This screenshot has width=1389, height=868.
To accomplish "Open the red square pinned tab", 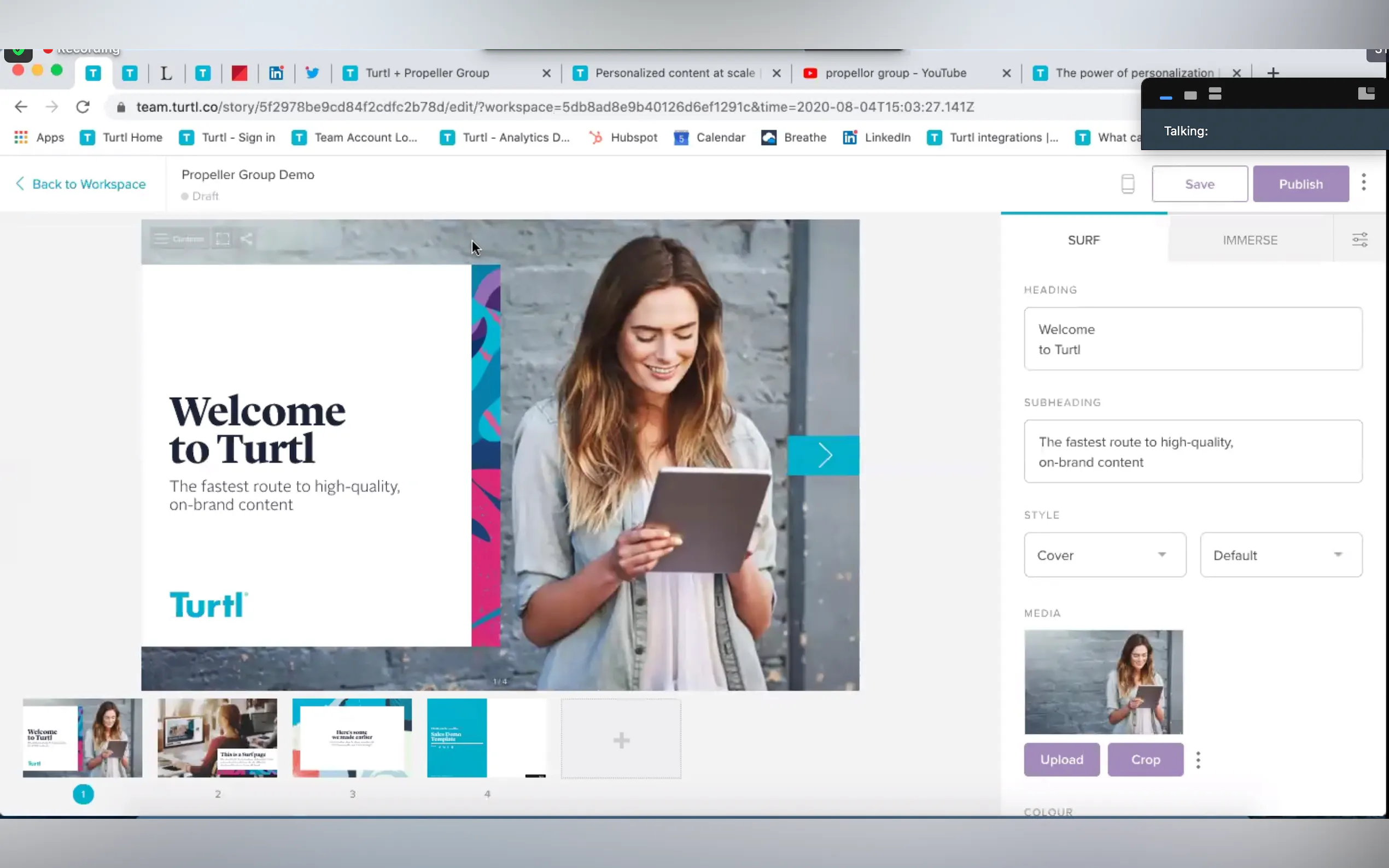I will [240, 73].
